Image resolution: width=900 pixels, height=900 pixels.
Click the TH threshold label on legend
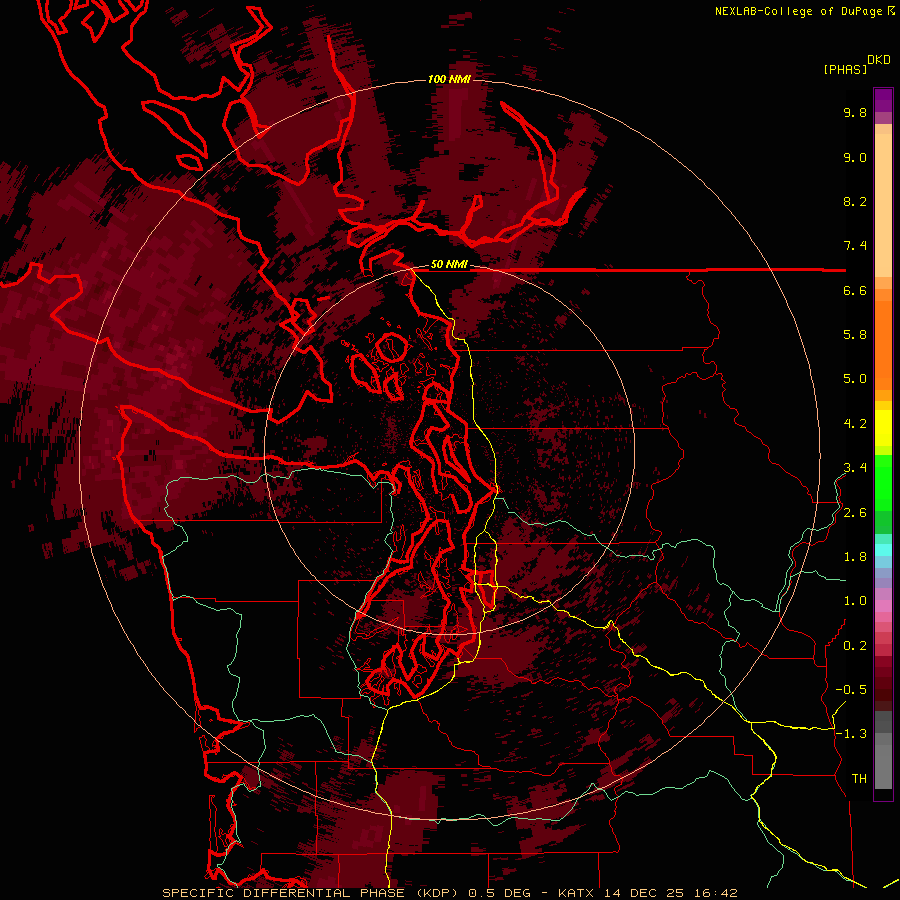click(859, 779)
